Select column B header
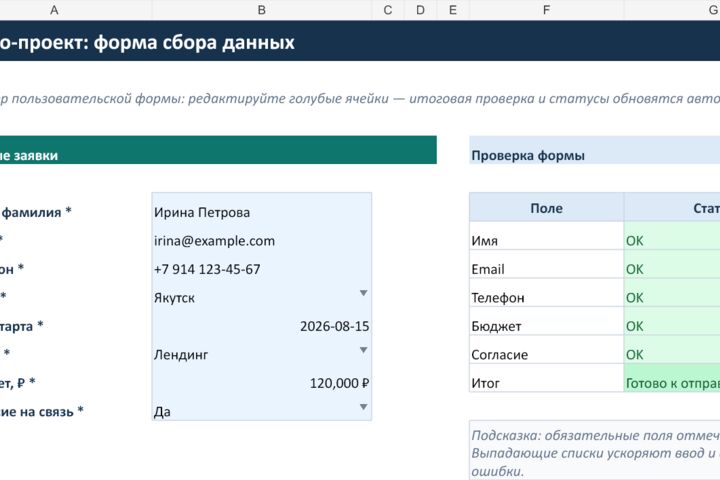 click(262, 10)
